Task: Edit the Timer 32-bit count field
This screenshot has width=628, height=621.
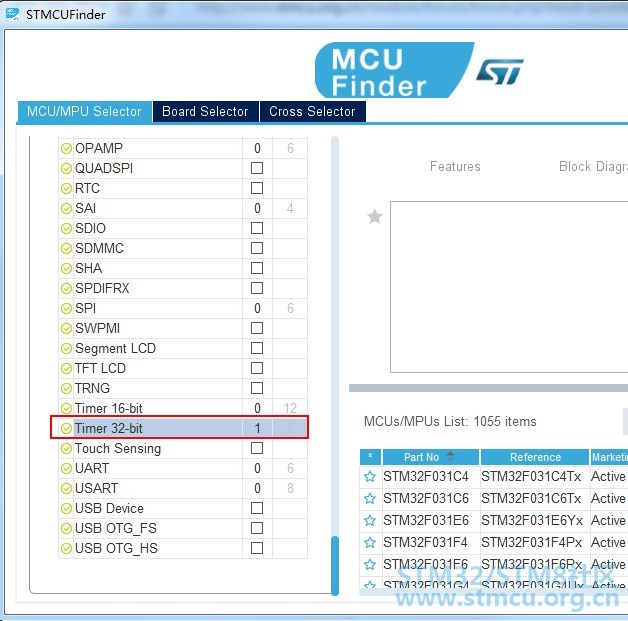Action: click(x=257, y=428)
